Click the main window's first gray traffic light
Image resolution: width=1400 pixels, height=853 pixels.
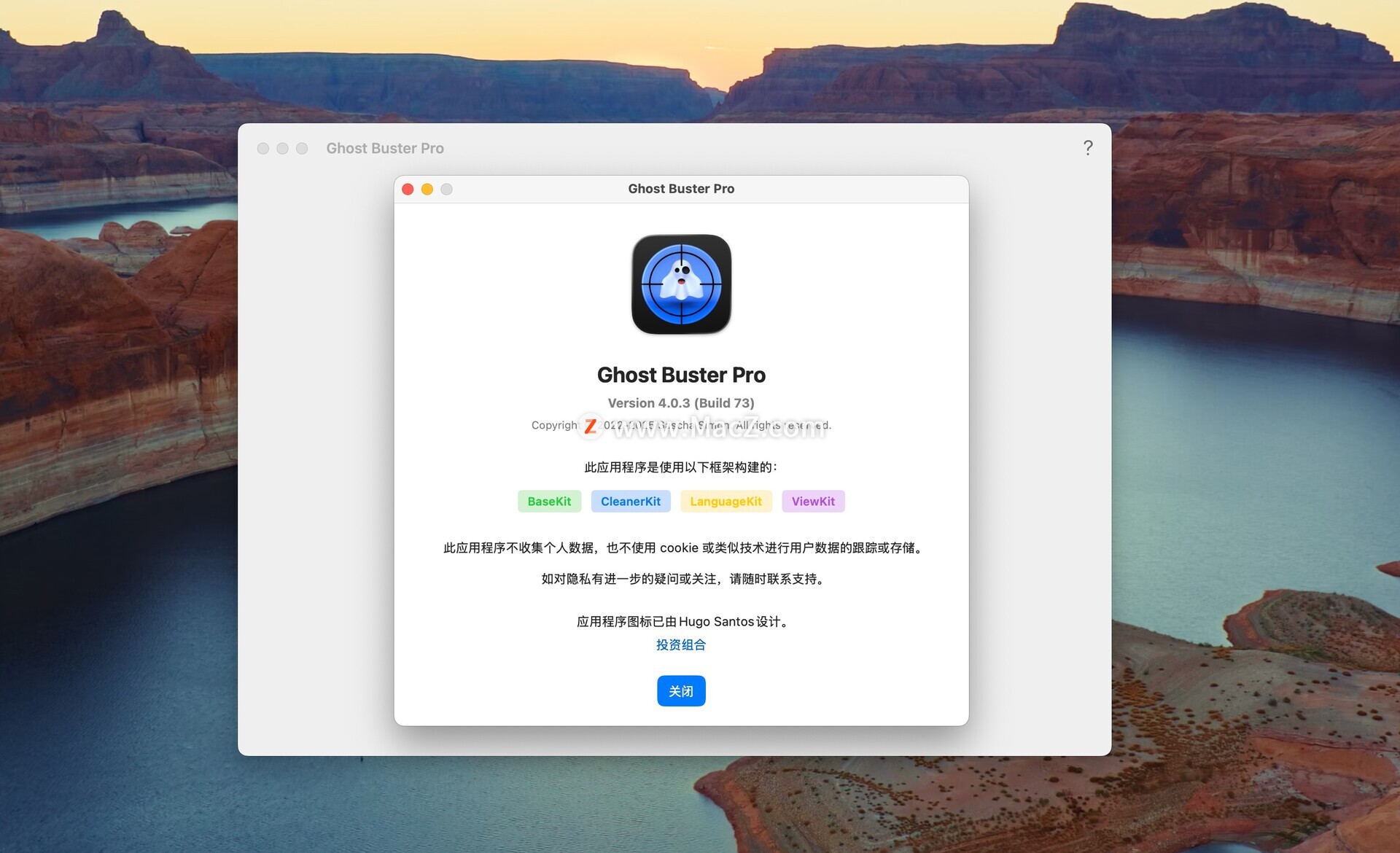tap(263, 149)
